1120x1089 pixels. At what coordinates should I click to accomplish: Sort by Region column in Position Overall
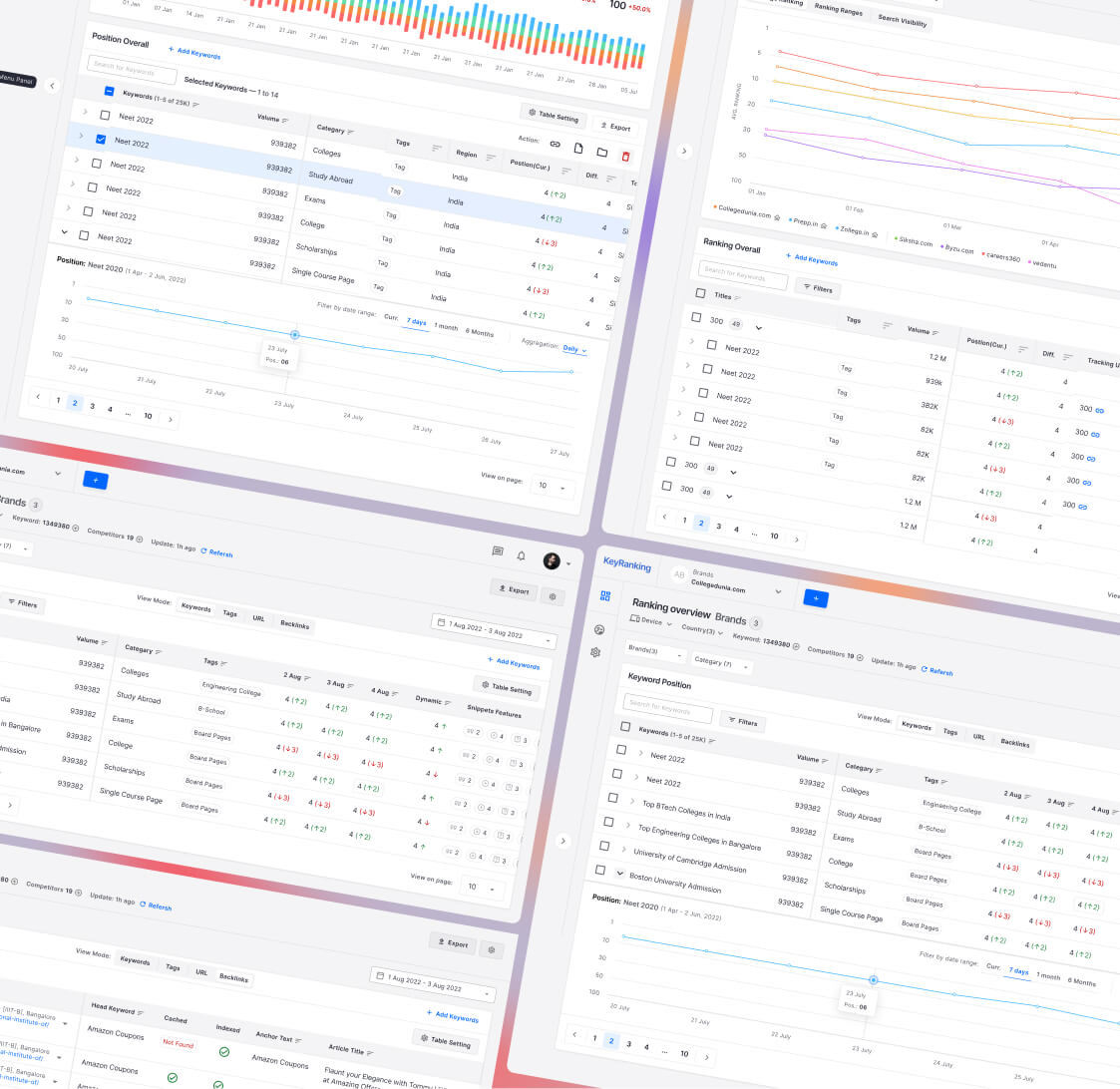click(491, 158)
